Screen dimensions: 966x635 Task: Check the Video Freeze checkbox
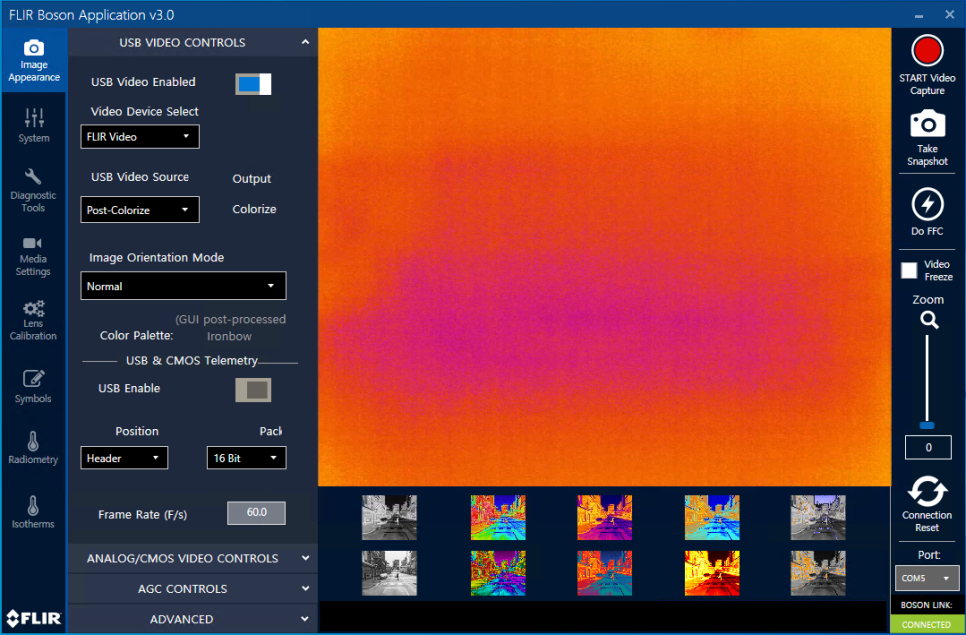click(x=909, y=270)
